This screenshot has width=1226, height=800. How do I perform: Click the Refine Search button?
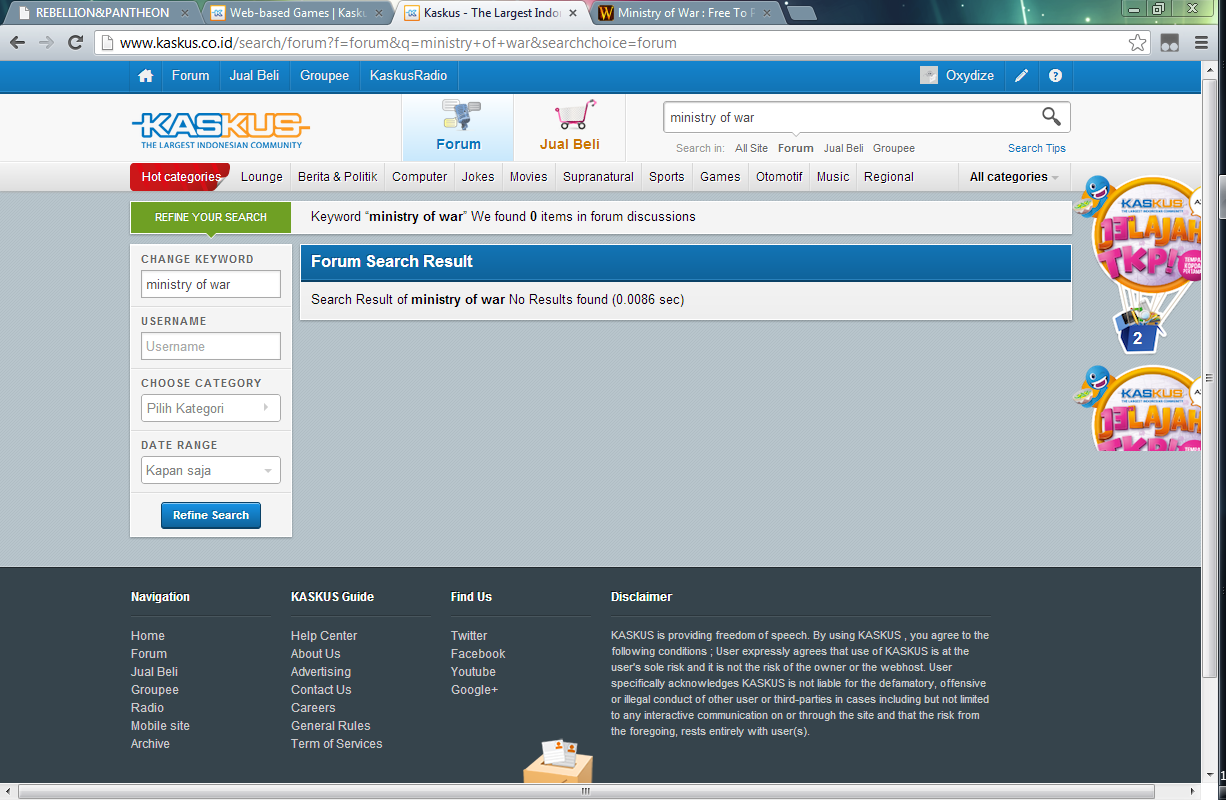pos(211,515)
